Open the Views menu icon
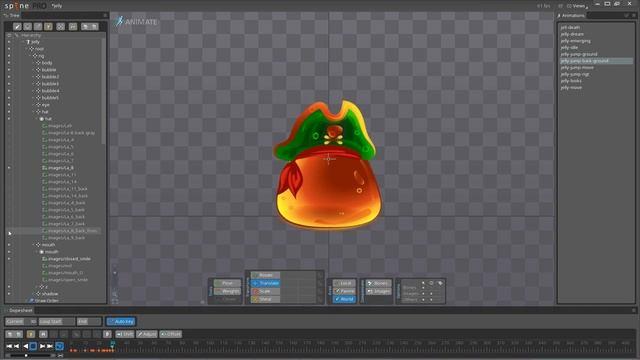Image resolution: width=640 pixels, height=360 pixels. (x=569, y=6)
